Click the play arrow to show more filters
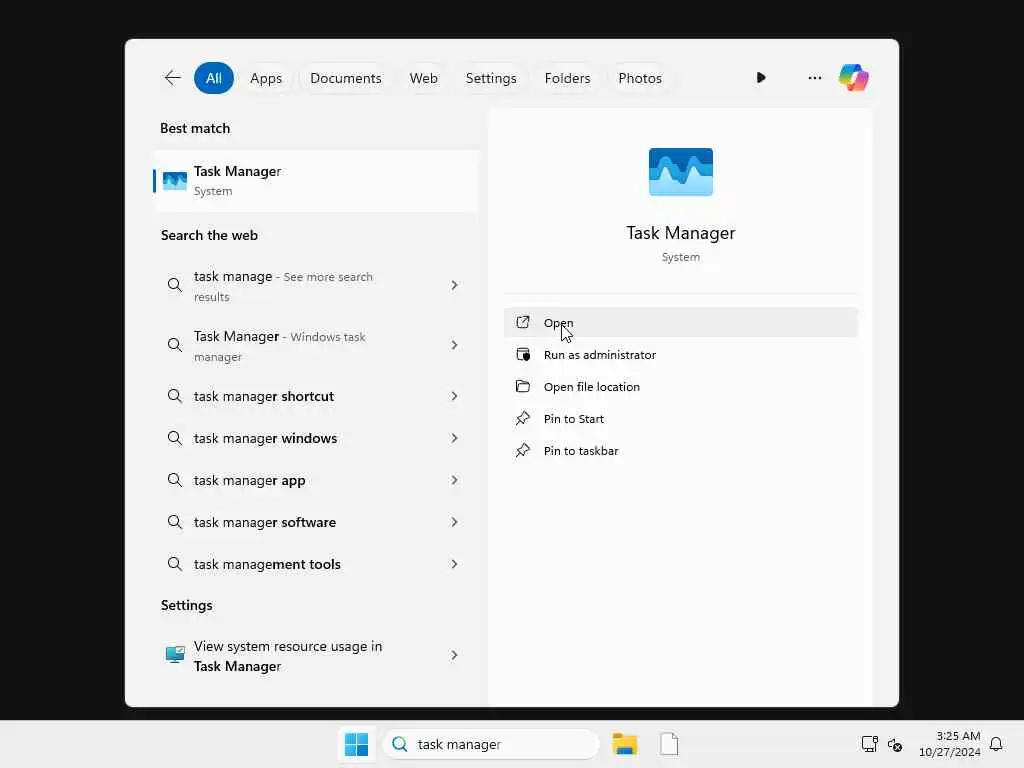The image size is (1024, 768). click(761, 78)
